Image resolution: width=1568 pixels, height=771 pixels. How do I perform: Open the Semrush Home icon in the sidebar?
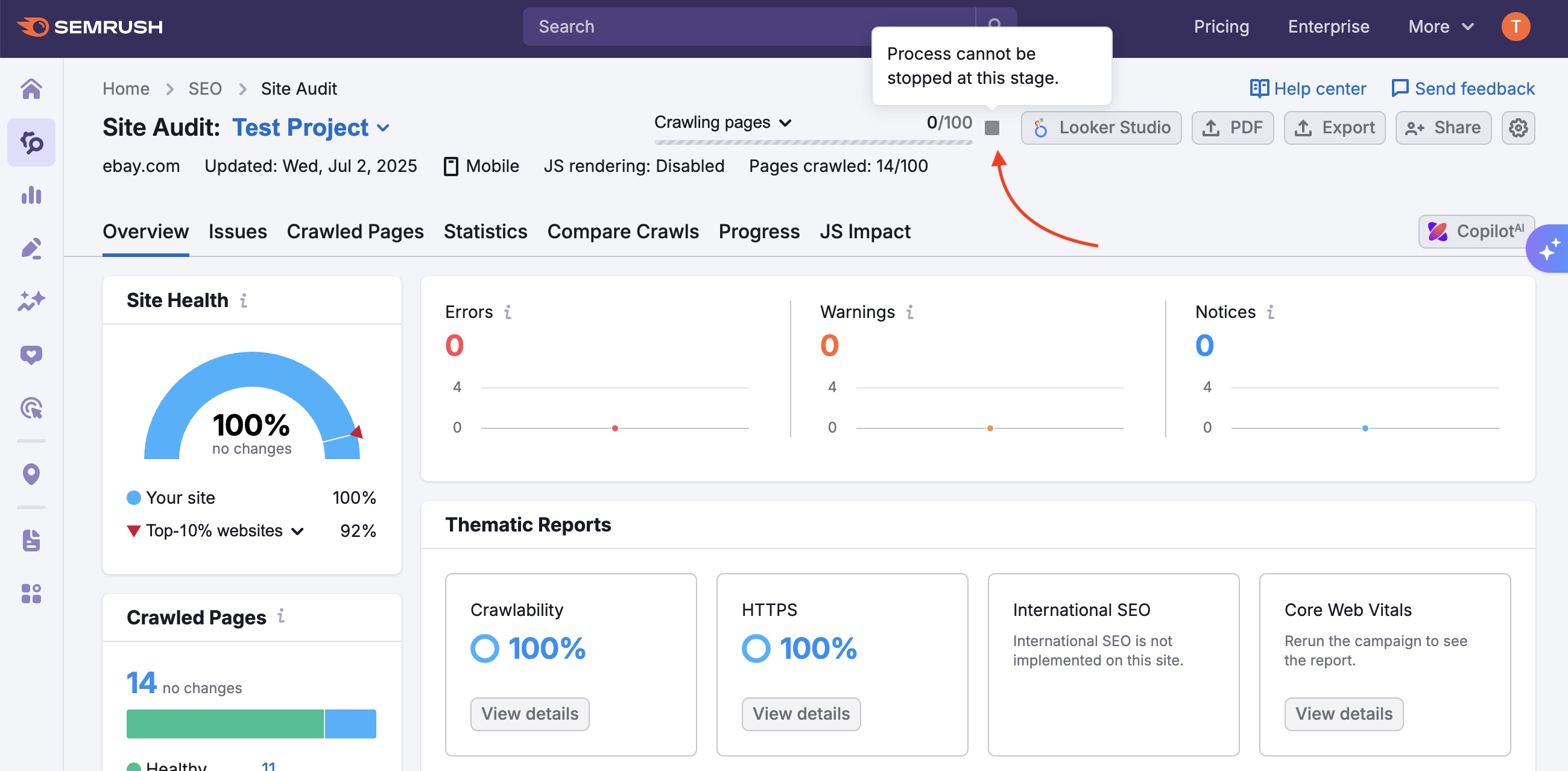click(x=31, y=88)
